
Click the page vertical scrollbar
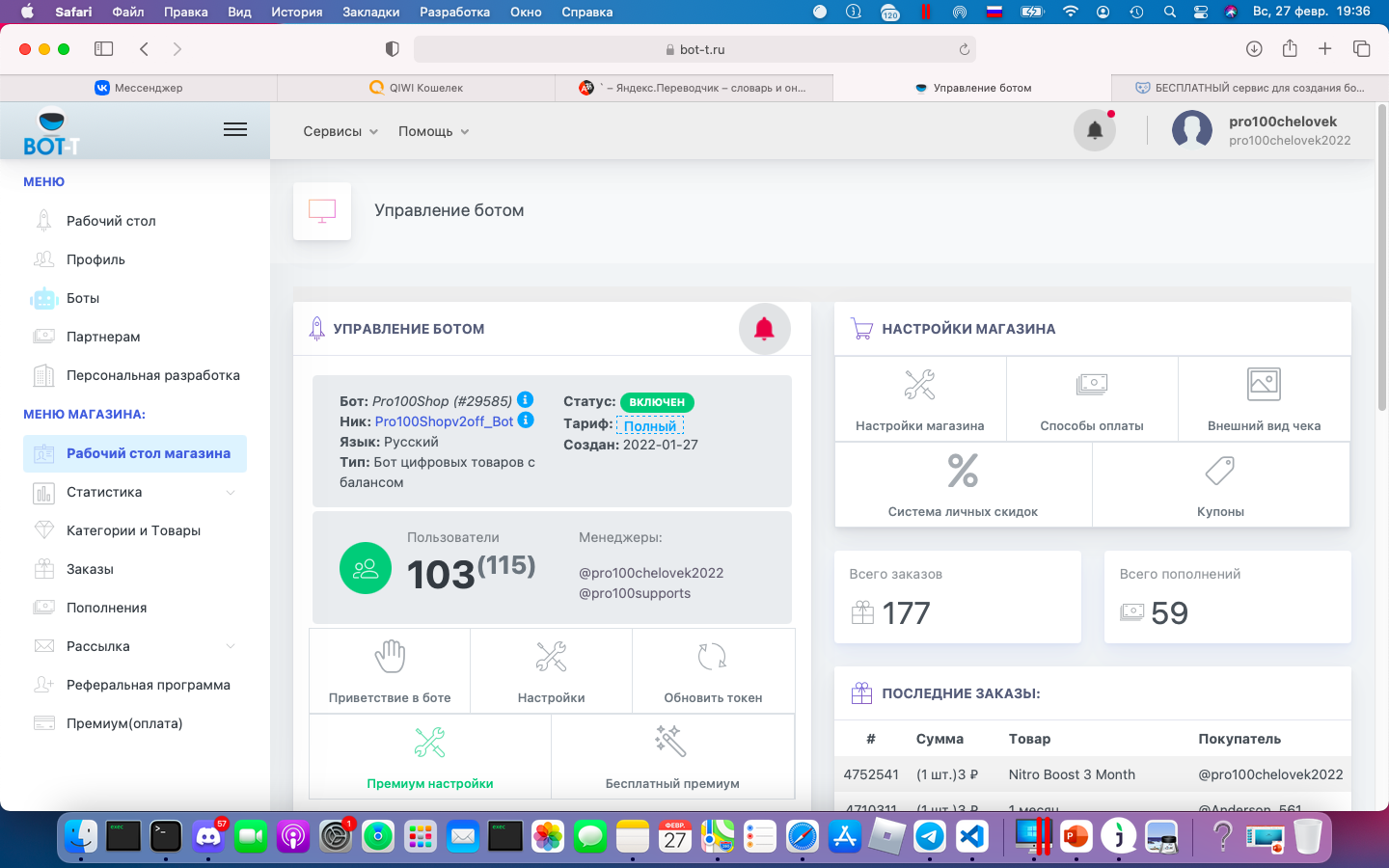click(1382, 258)
